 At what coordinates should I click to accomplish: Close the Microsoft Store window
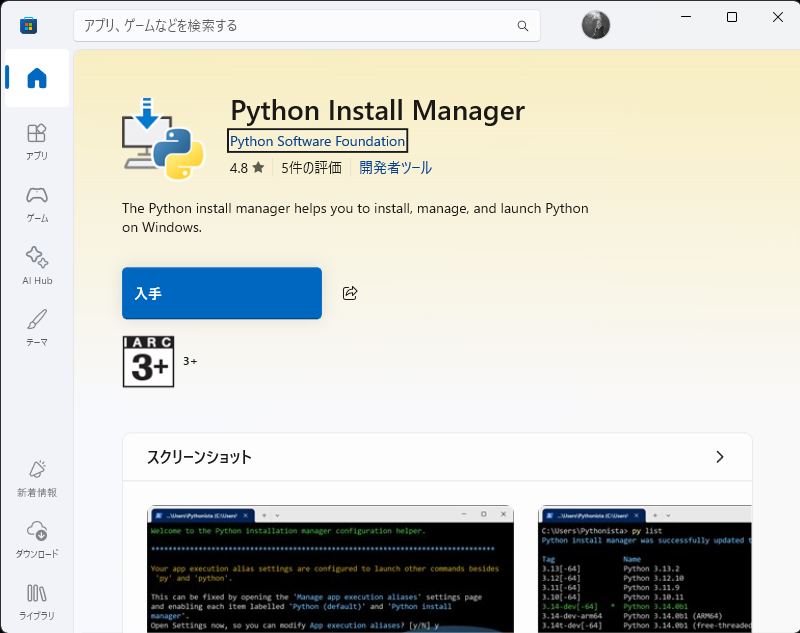(778, 17)
